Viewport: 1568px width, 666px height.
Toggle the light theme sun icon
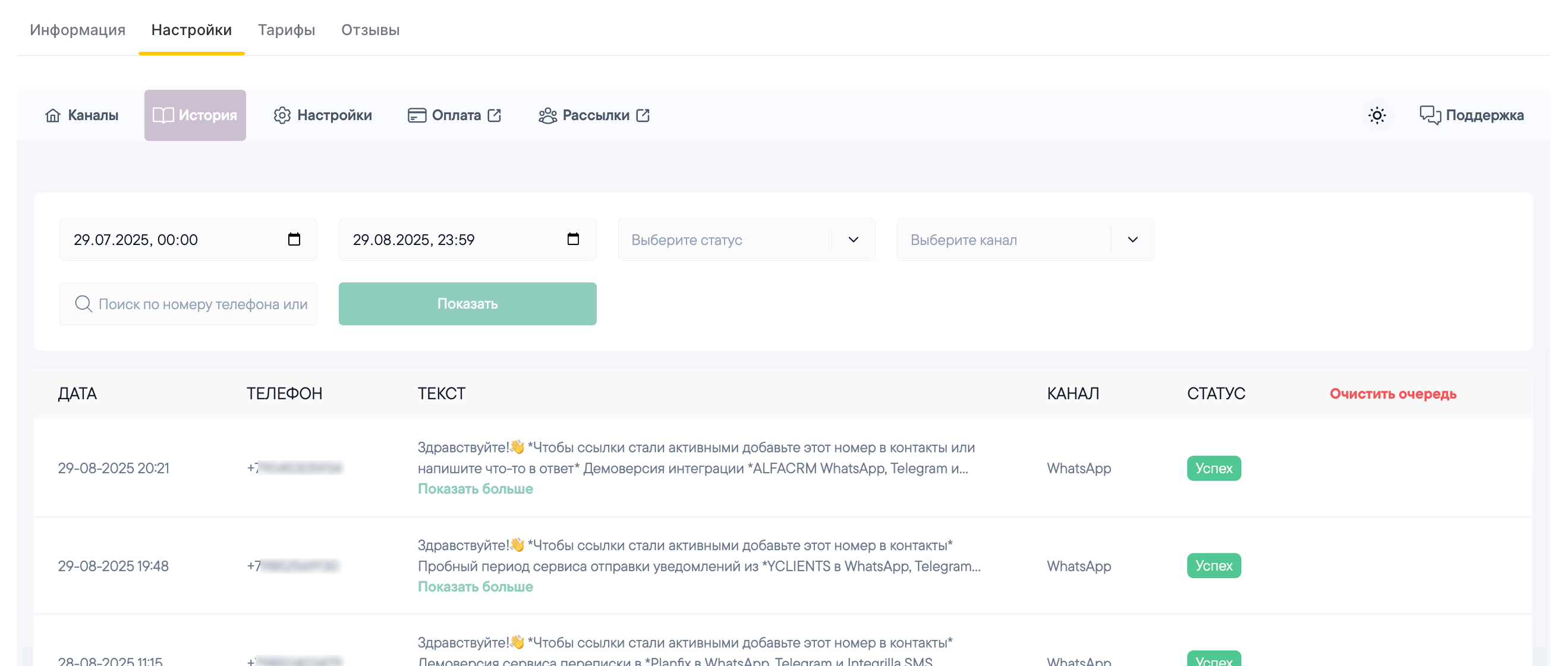click(1376, 116)
